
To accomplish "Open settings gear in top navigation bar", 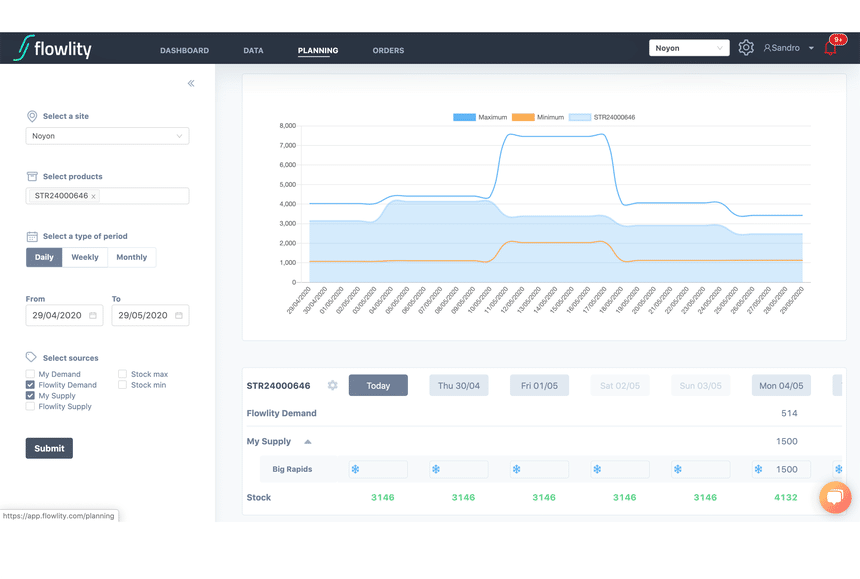I will pos(746,48).
